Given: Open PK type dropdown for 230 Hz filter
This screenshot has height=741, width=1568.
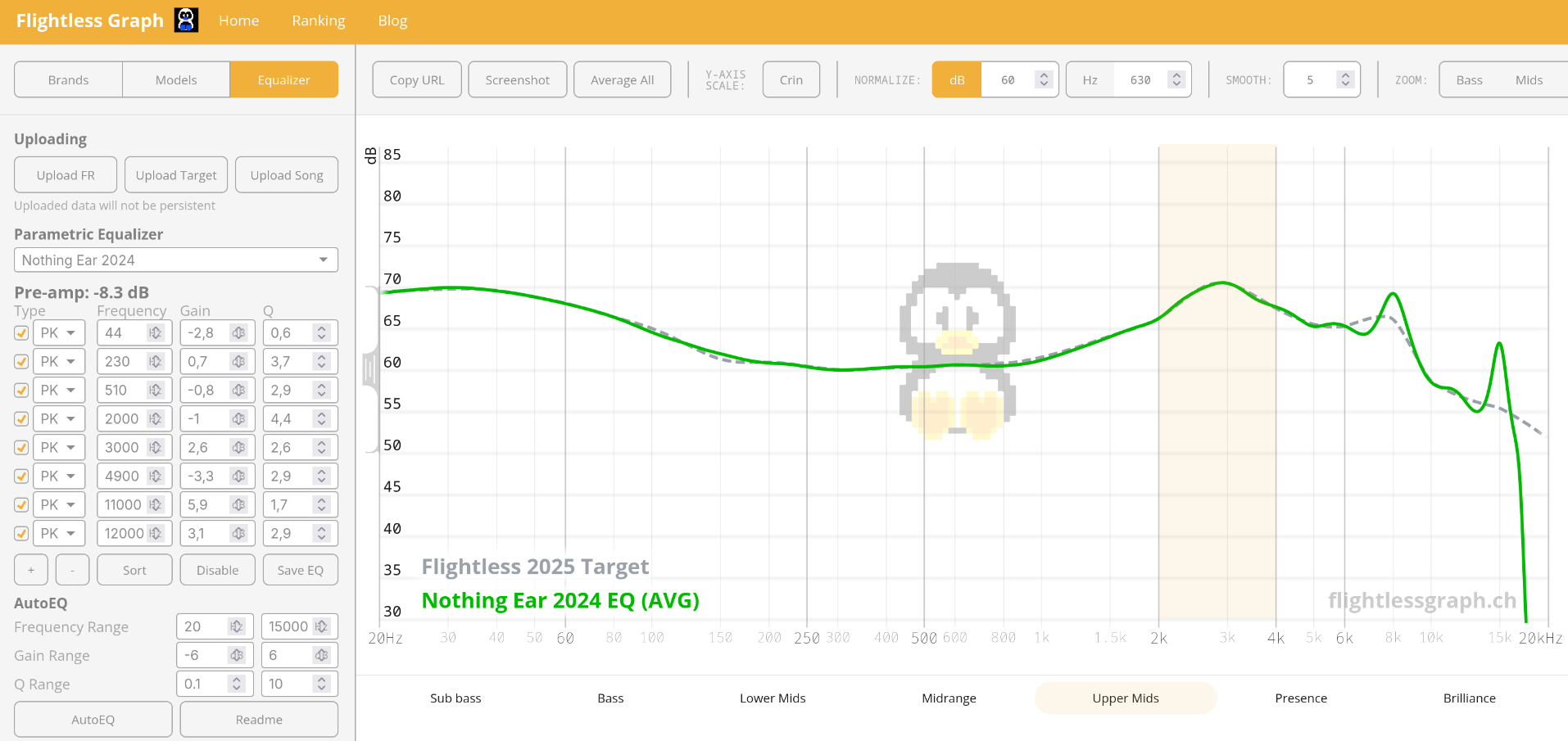Looking at the screenshot, I should [x=59, y=362].
